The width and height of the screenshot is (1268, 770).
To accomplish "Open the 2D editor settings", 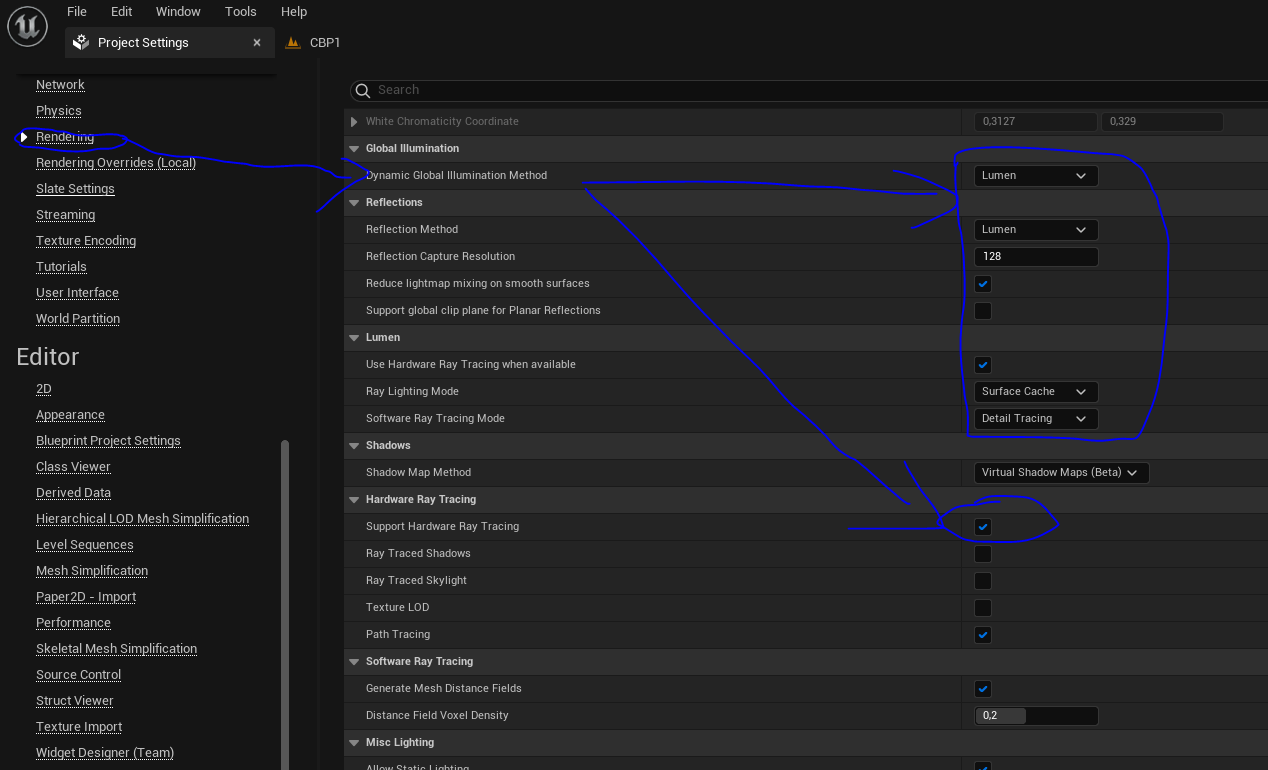I will 44,389.
